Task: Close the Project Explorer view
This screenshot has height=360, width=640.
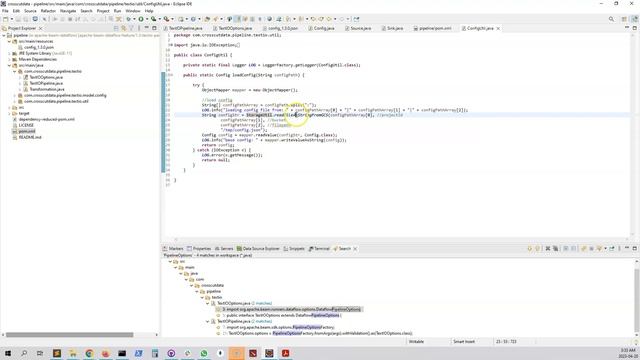Action: click(x=40, y=28)
